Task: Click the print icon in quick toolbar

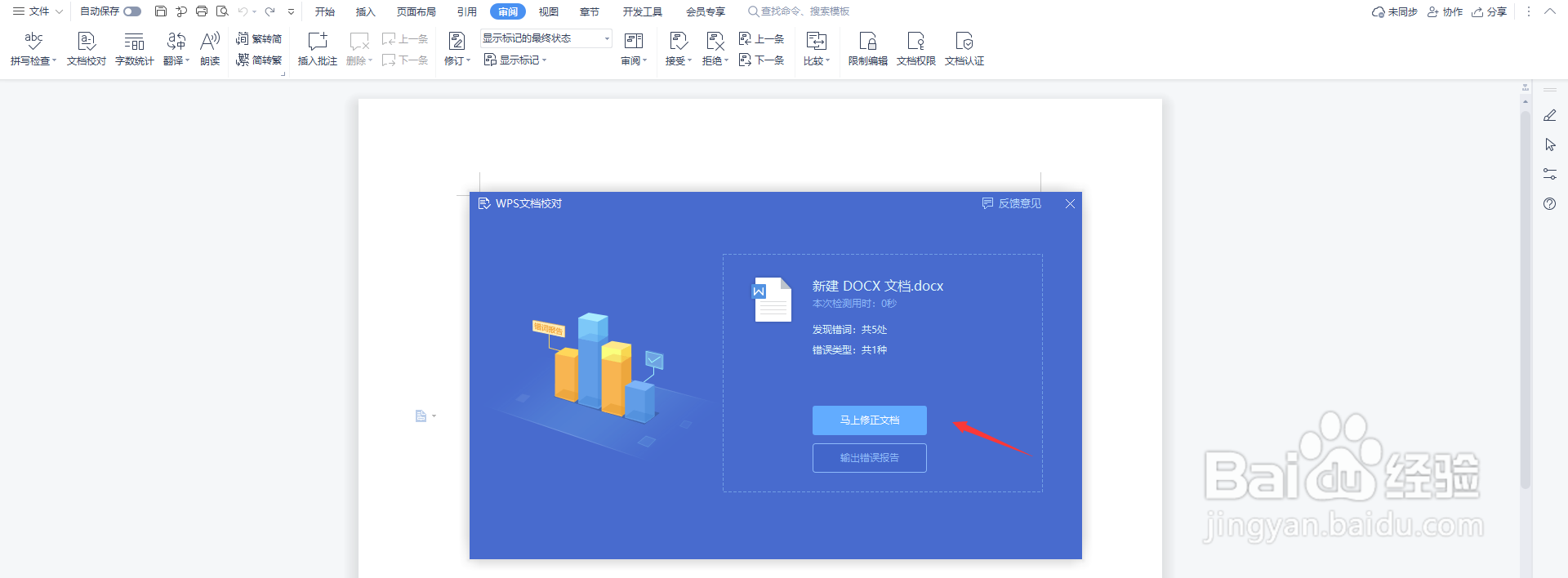Action: point(202,11)
